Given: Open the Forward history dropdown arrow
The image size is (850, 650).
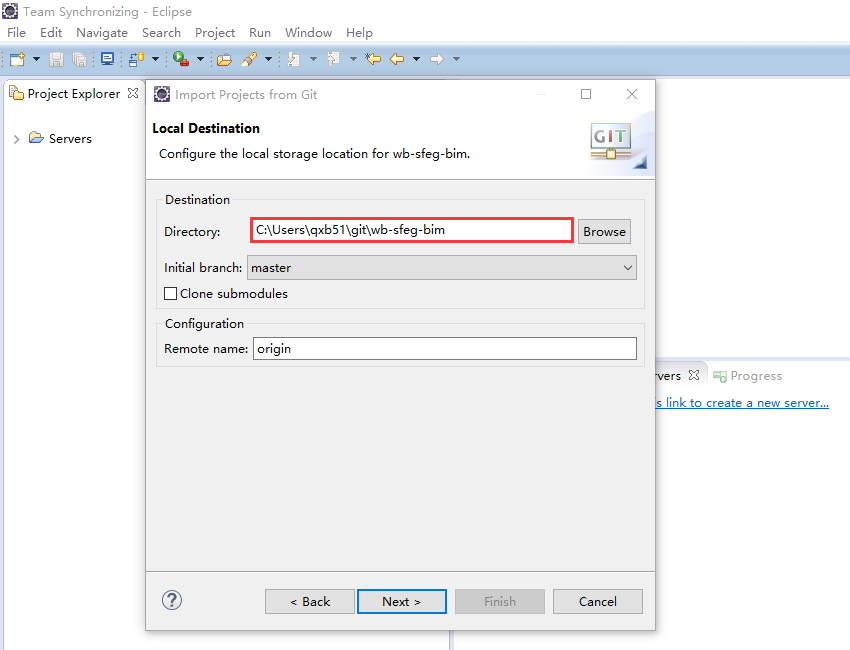Looking at the screenshot, I should pyautogui.click(x=456, y=59).
